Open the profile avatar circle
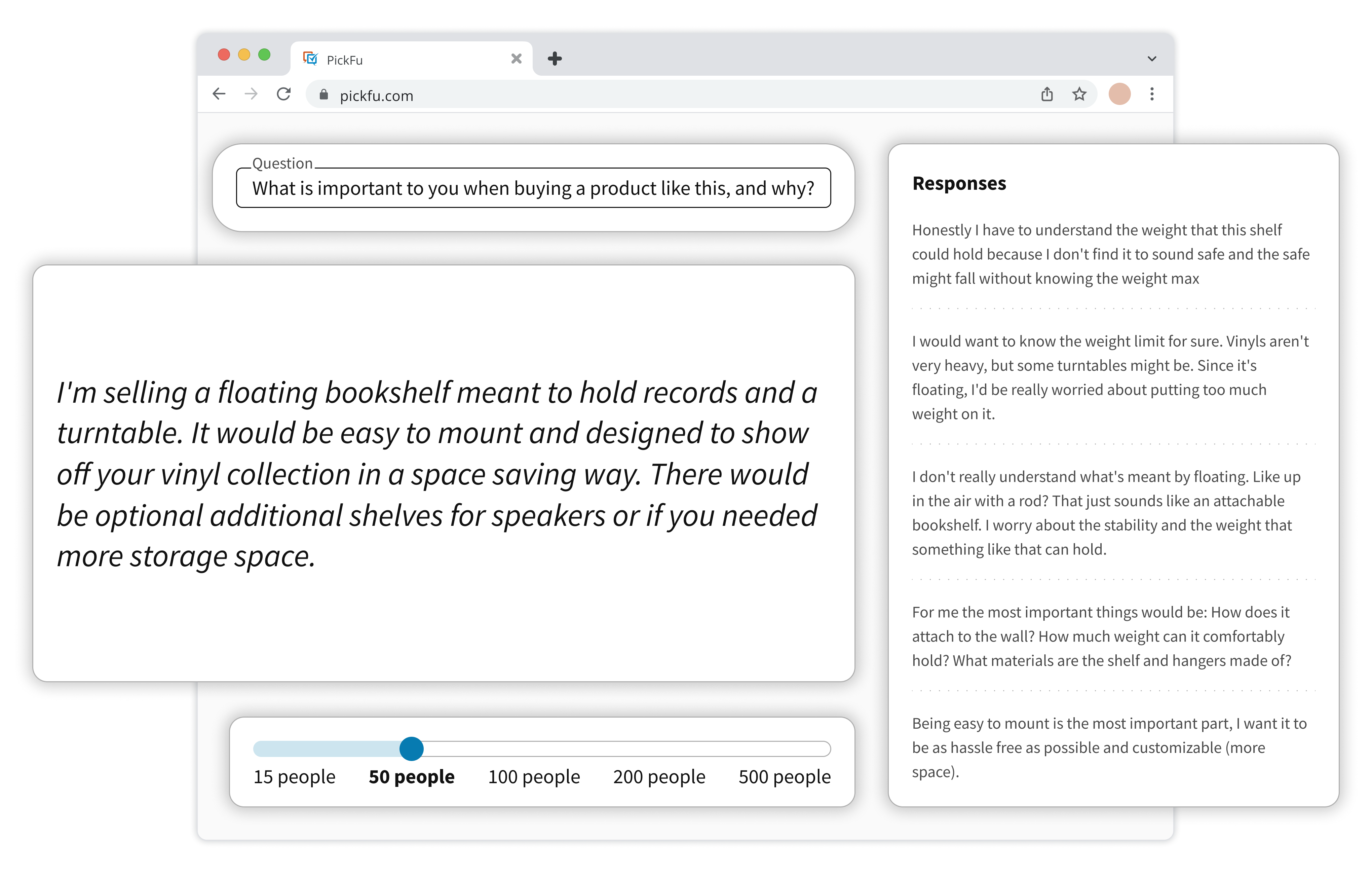Screen dimensions: 1372x872 (x=1119, y=94)
